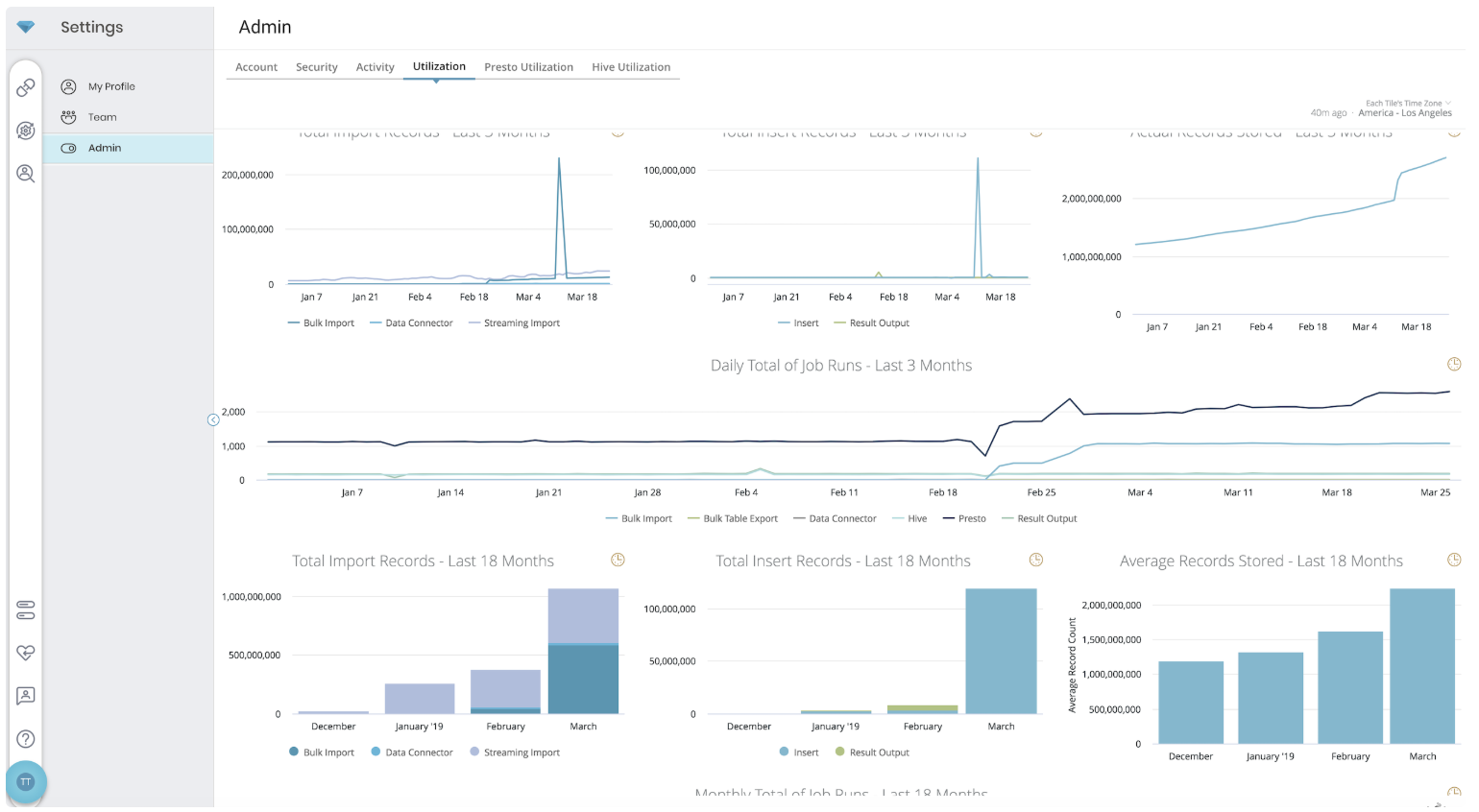Click the gear-in-circle icon in left rail
The width and height of the screenshot is (1479, 812).
coord(26,131)
